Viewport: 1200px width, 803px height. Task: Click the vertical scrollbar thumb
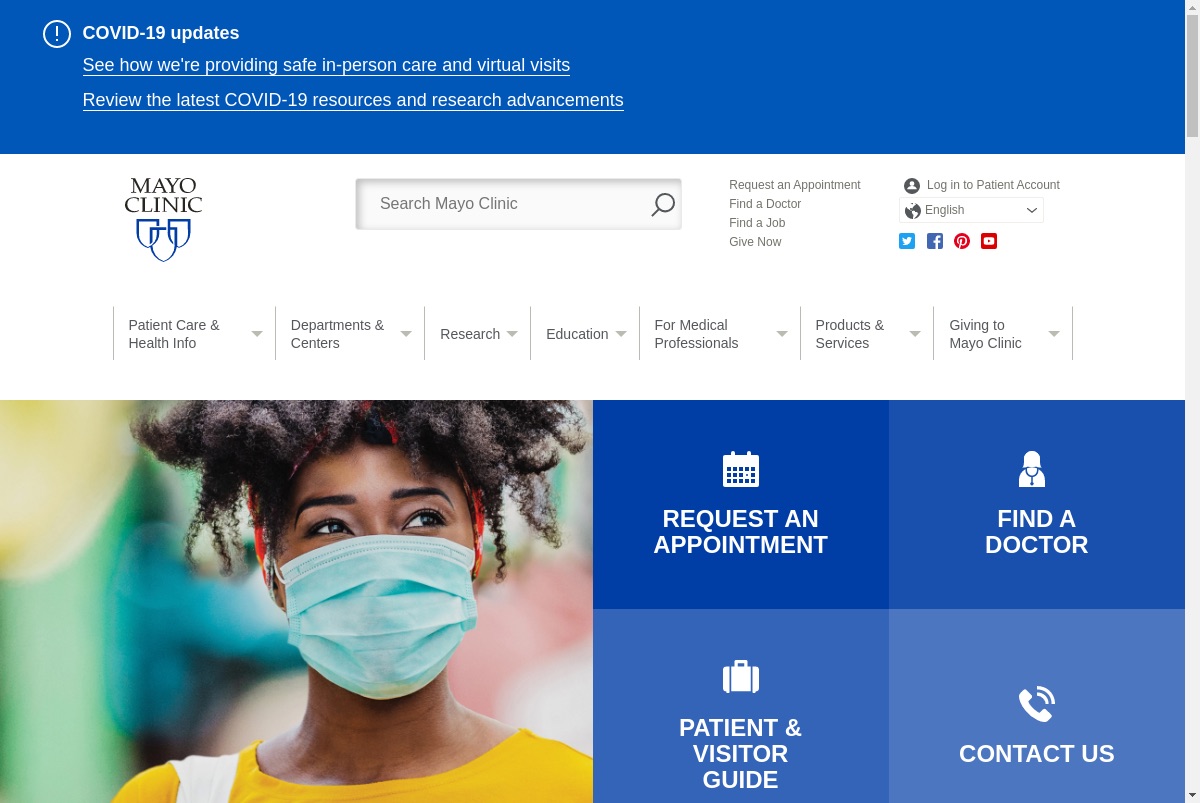coord(1192,75)
